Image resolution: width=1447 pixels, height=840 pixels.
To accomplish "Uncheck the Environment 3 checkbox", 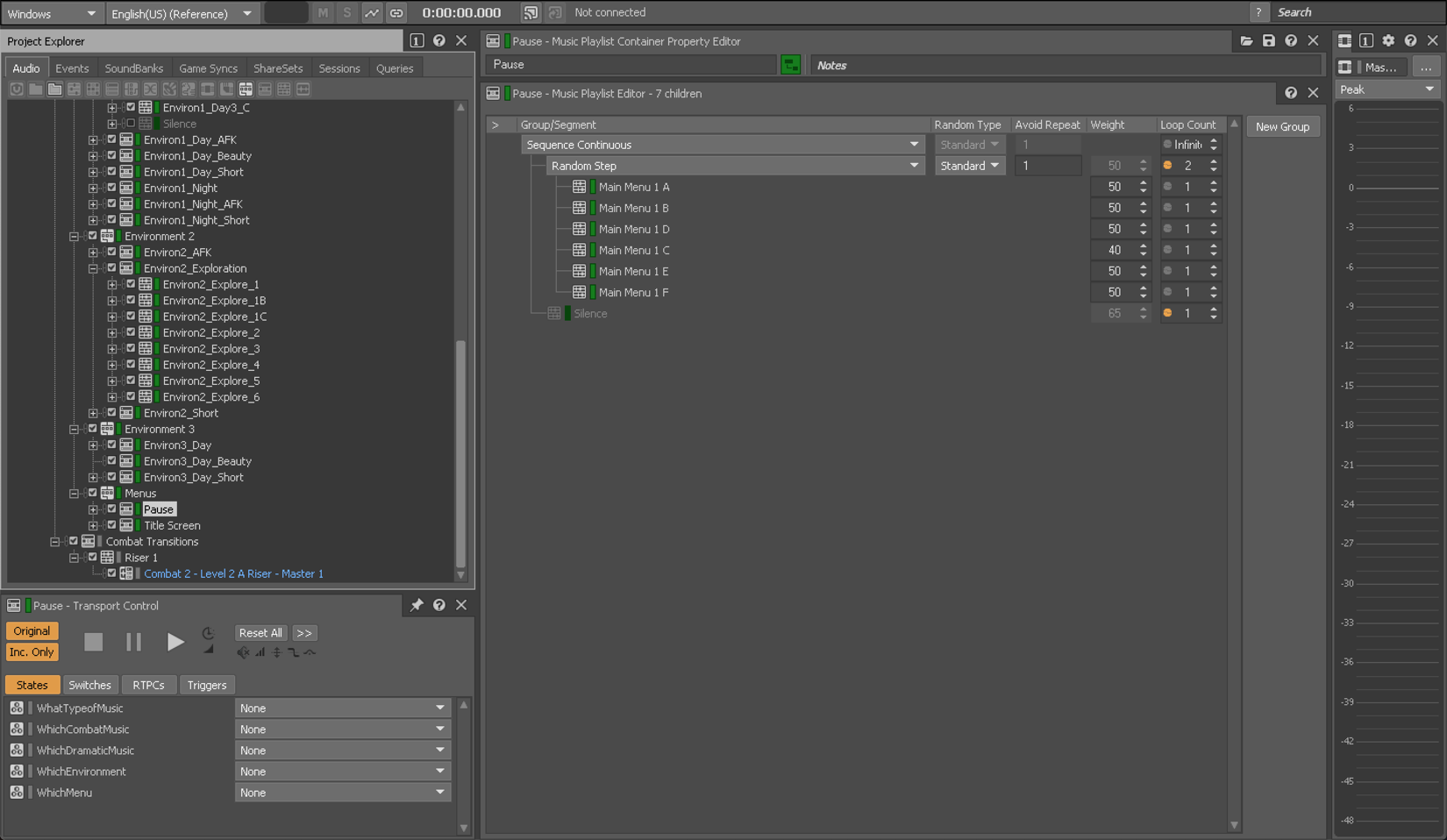I will pos(92,429).
